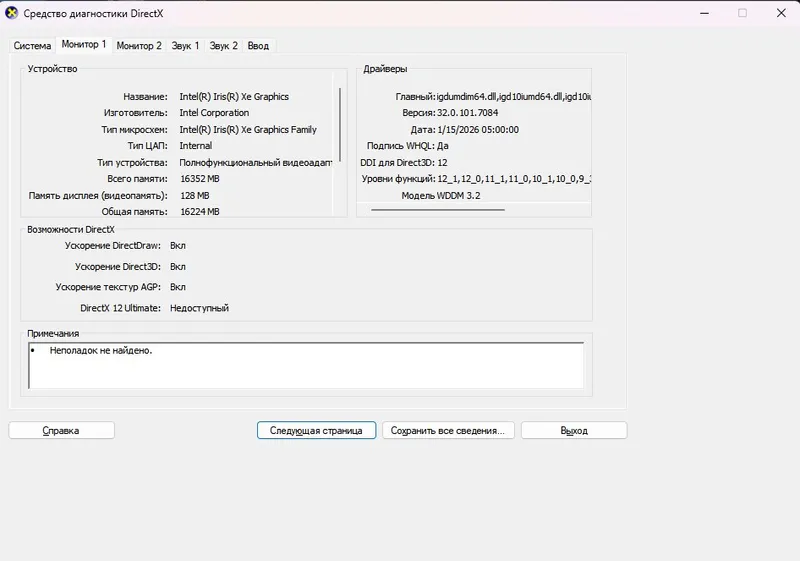Click inside the Примечания text box

(x=306, y=365)
